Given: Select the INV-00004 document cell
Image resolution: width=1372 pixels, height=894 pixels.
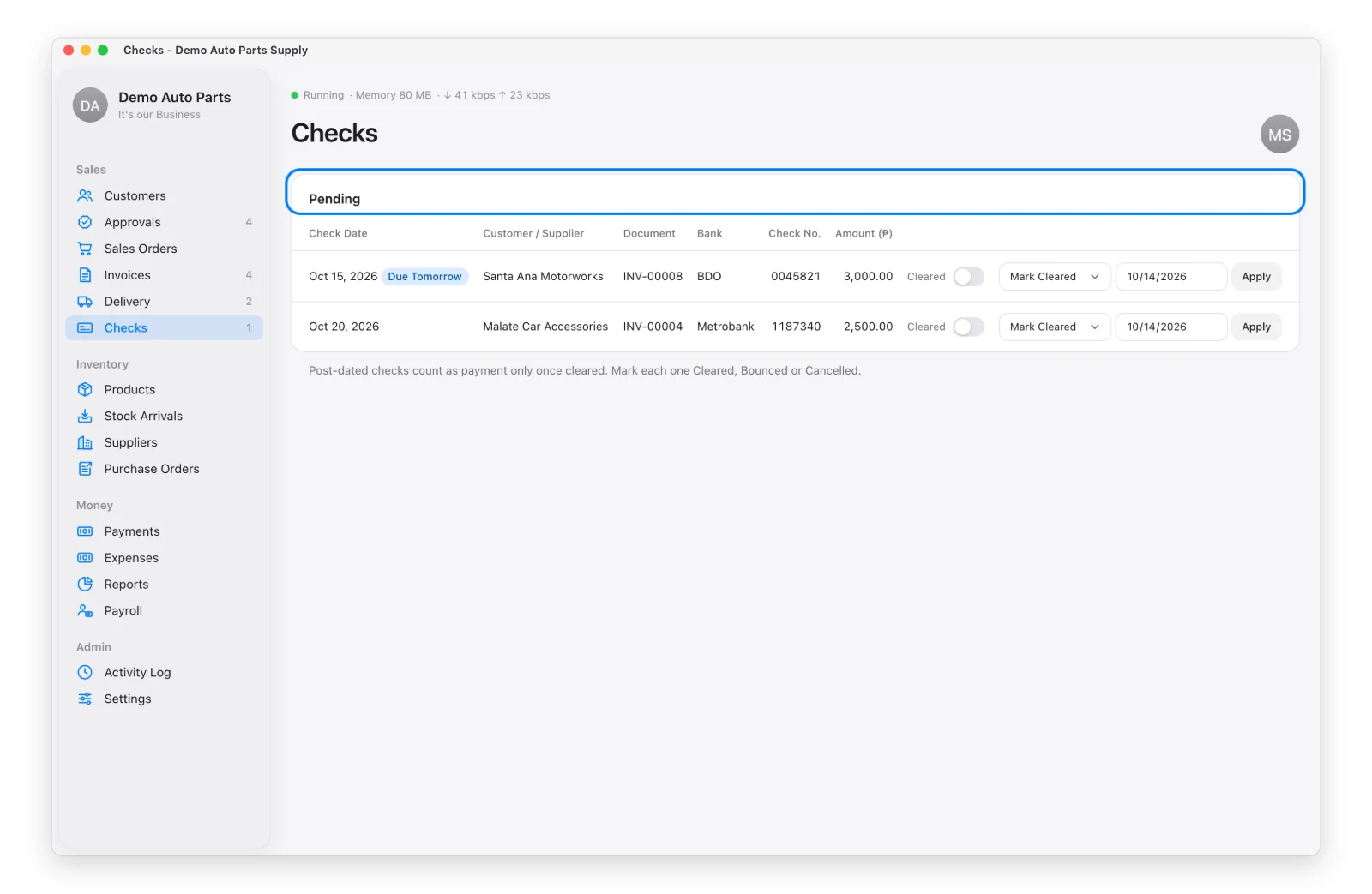Looking at the screenshot, I should pos(653,327).
